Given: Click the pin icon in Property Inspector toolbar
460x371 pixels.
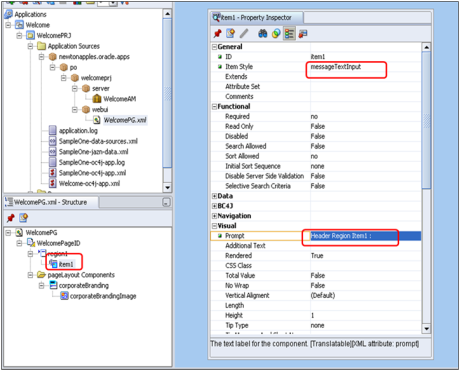Looking at the screenshot, I should [218, 33].
